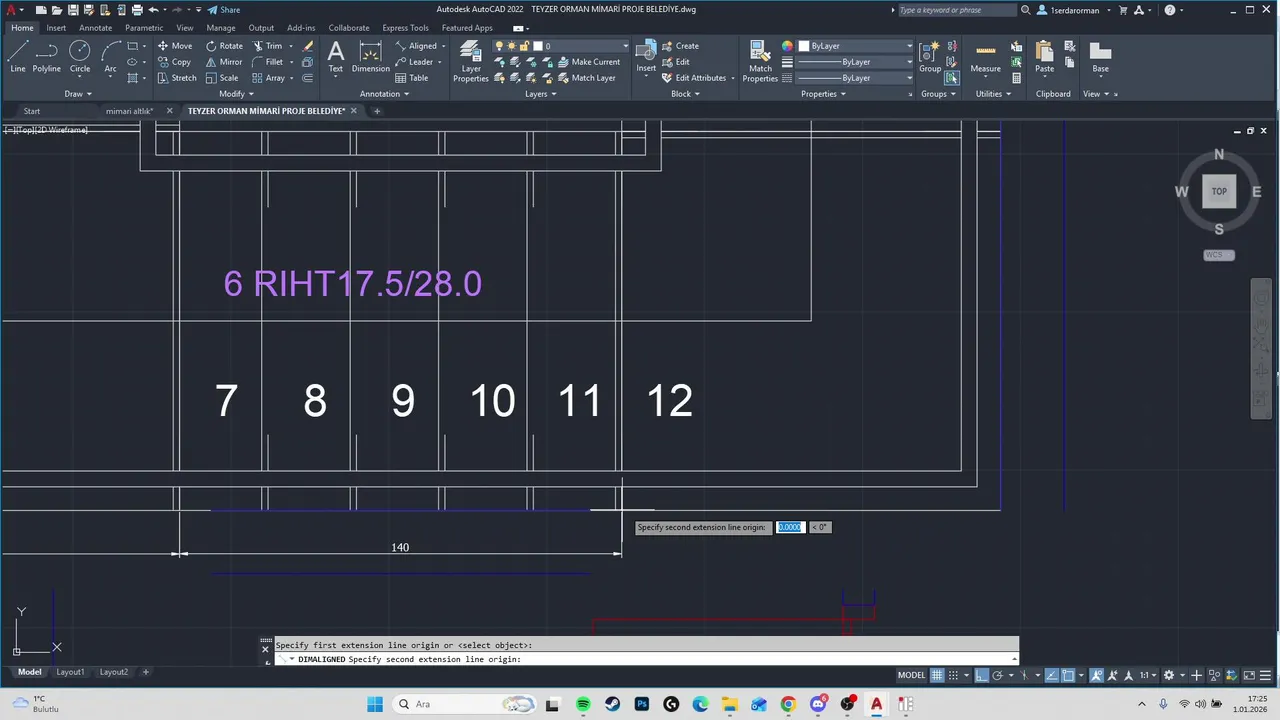The width and height of the screenshot is (1280, 720).
Task: Toggle 2D object snap in status bar
Action: click(x=1068, y=675)
